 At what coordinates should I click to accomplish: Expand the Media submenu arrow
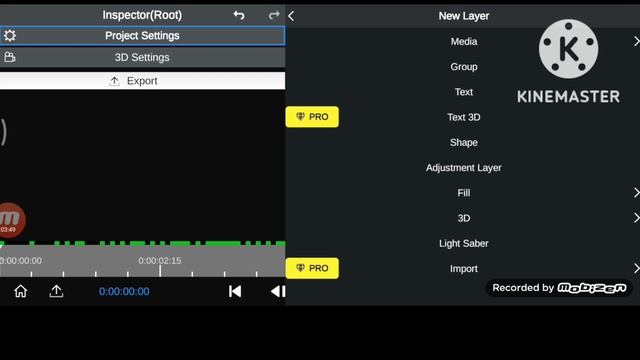tap(636, 41)
